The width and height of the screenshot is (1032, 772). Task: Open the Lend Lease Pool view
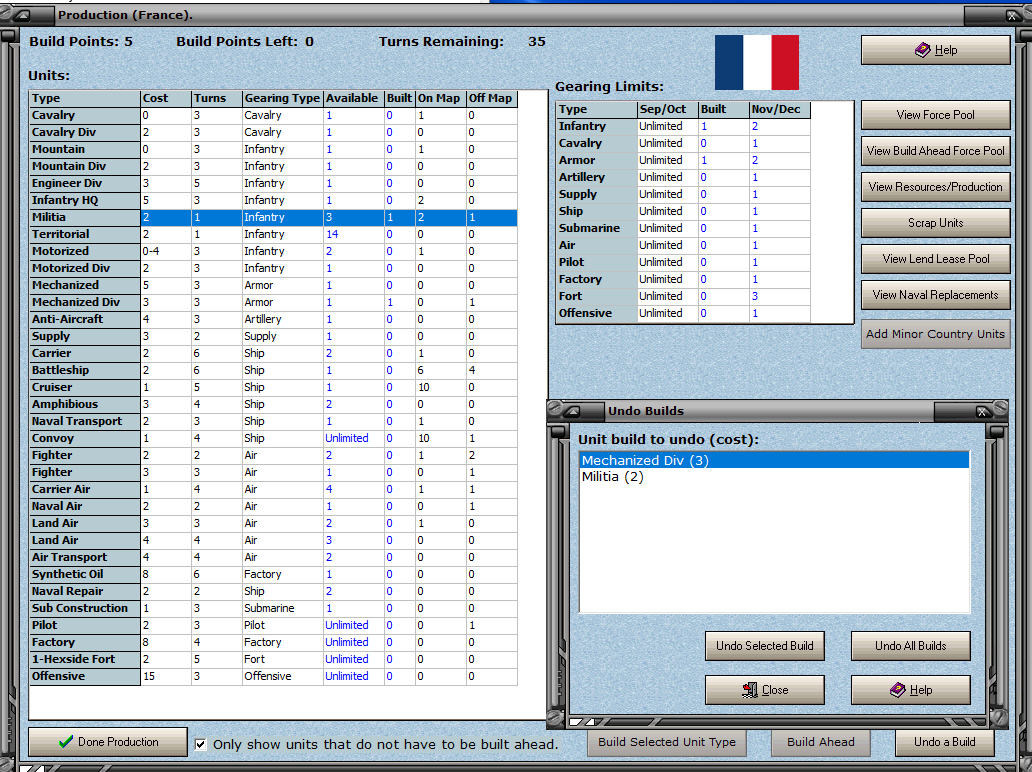click(934, 258)
